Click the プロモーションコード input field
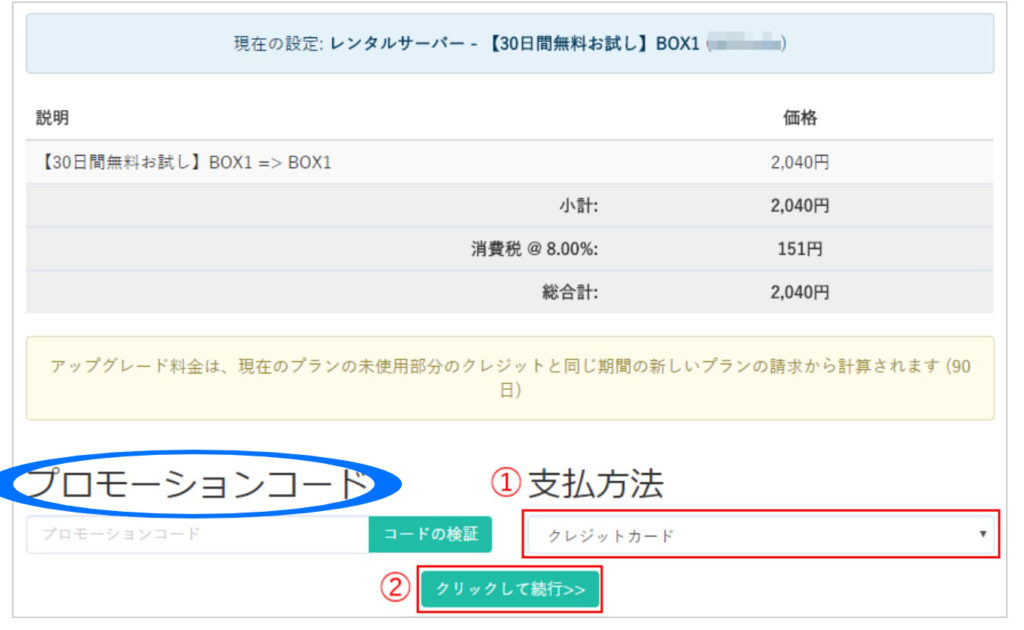The width and height of the screenshot is (1024, 630). [197, 534]
